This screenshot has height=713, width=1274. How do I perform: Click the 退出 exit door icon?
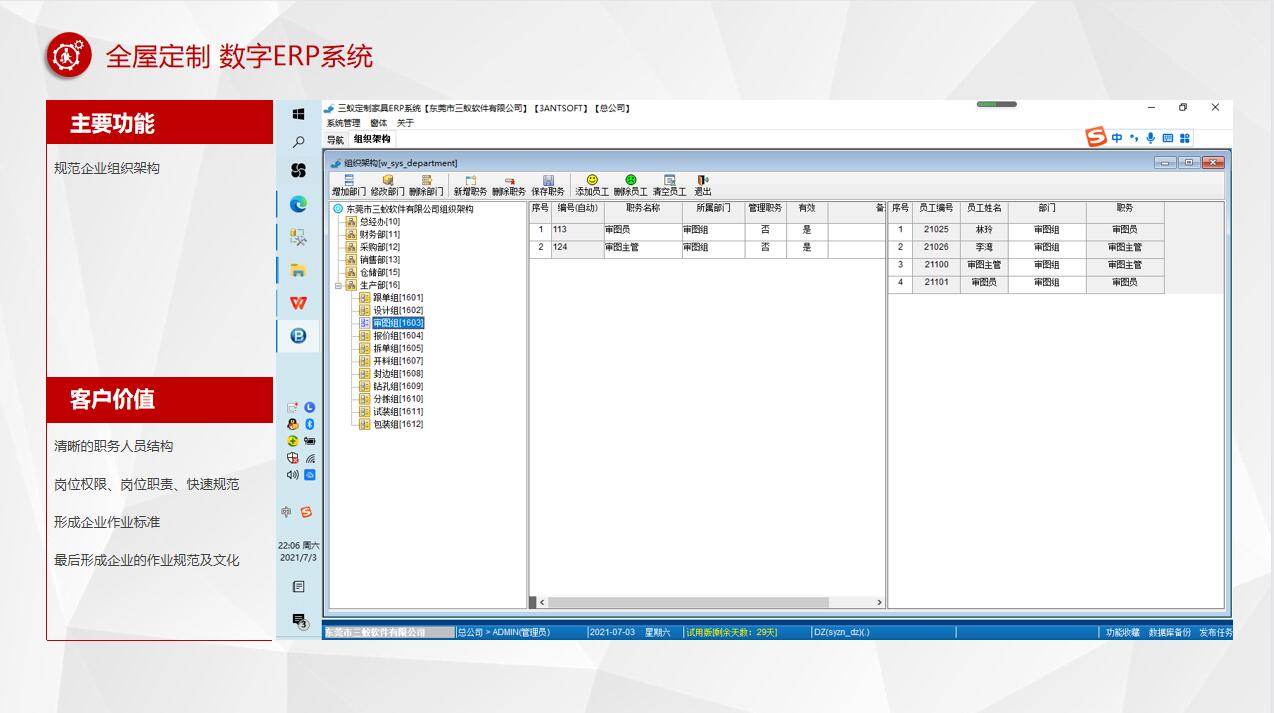pos(703,181)
